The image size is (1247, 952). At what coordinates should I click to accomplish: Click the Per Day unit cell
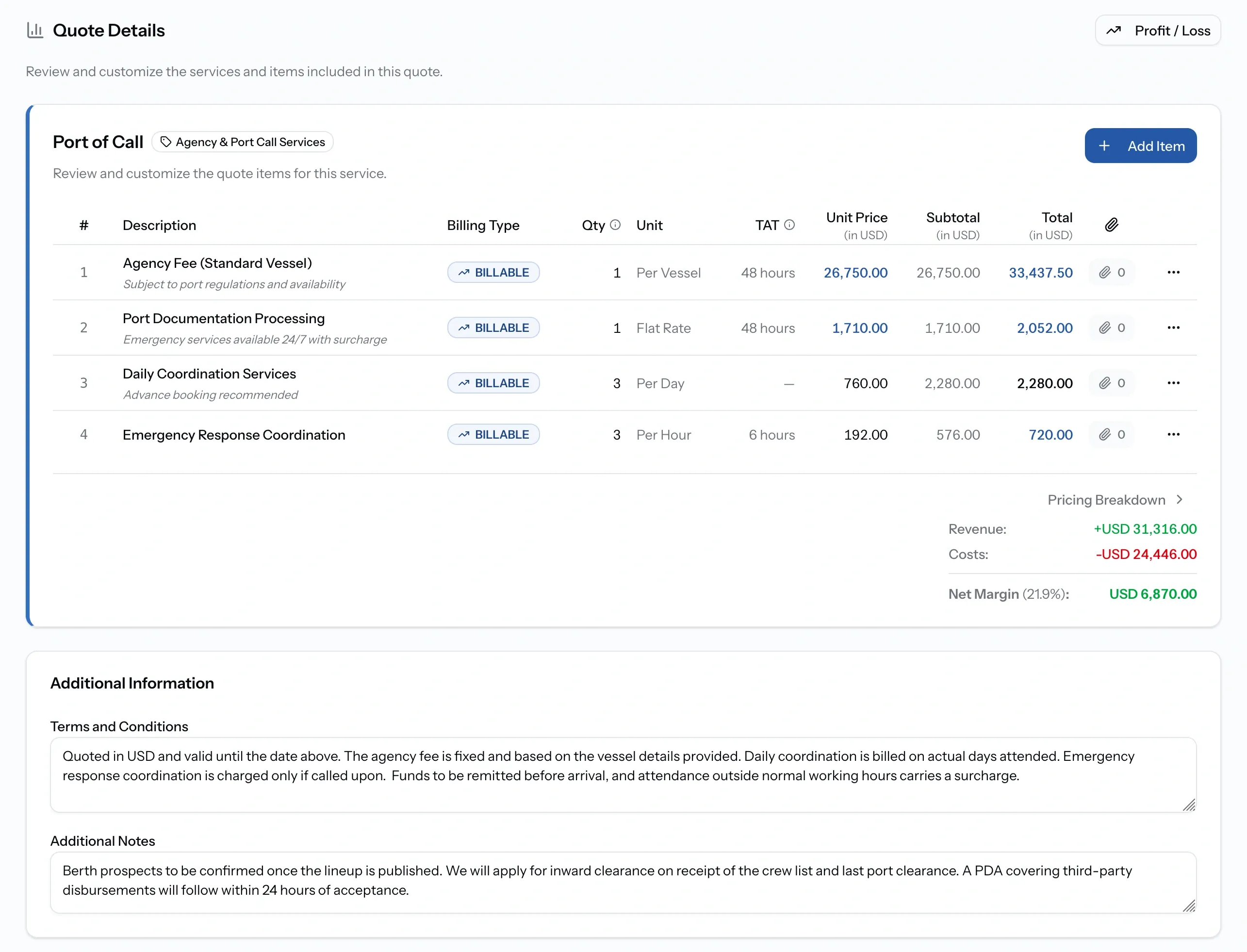coord(660,384)
